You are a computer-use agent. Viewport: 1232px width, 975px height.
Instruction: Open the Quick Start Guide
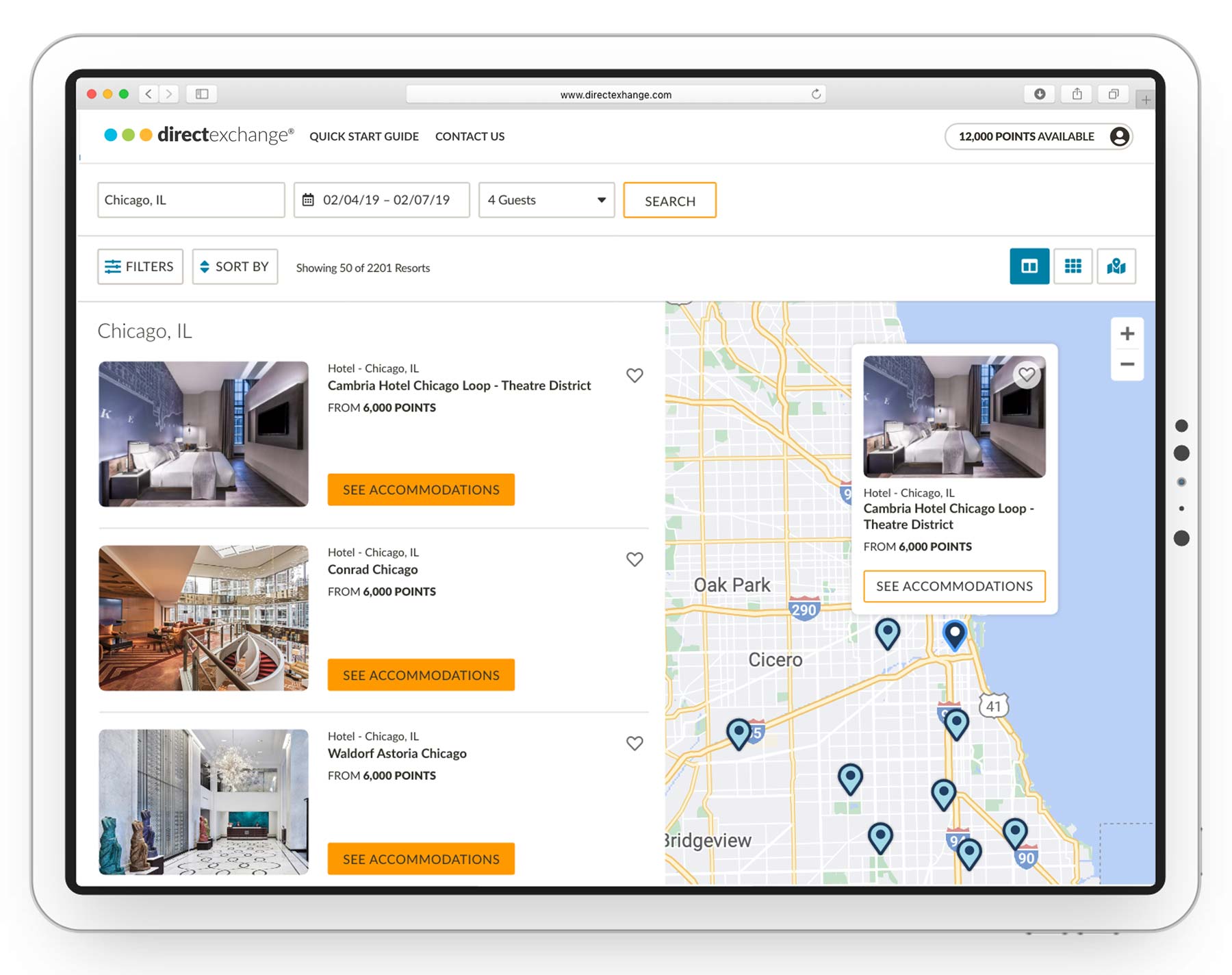pos(364,136)
